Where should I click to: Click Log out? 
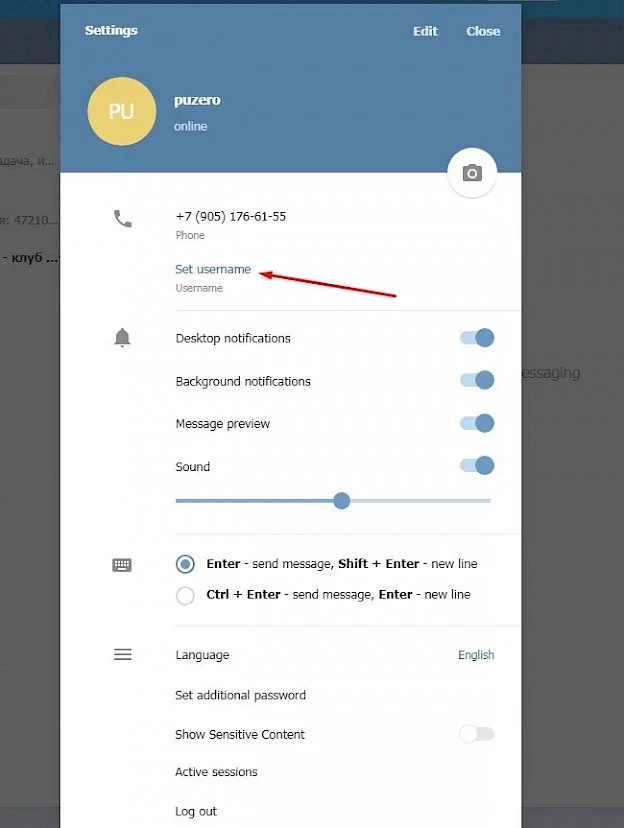pos(196,812)
